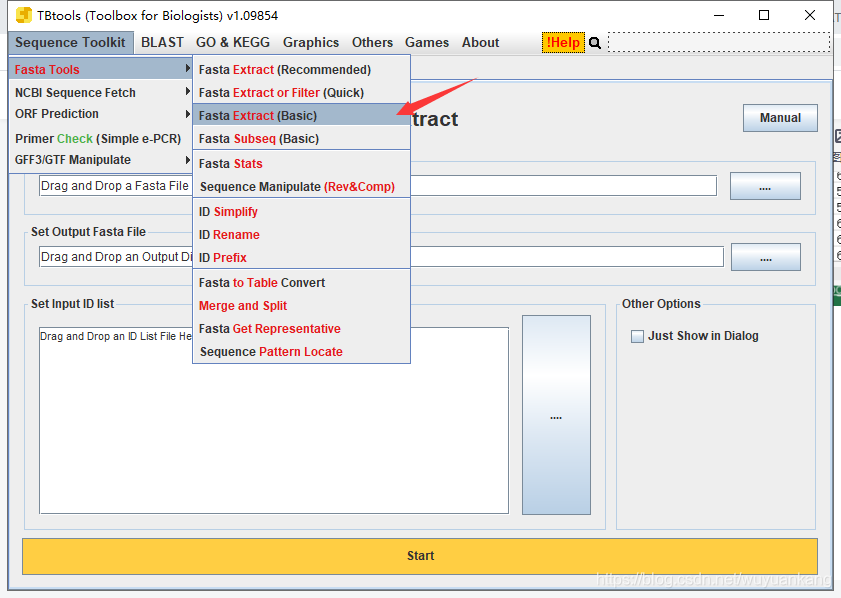
Task: Click the yellow !Help button
Action: (563, 42)
